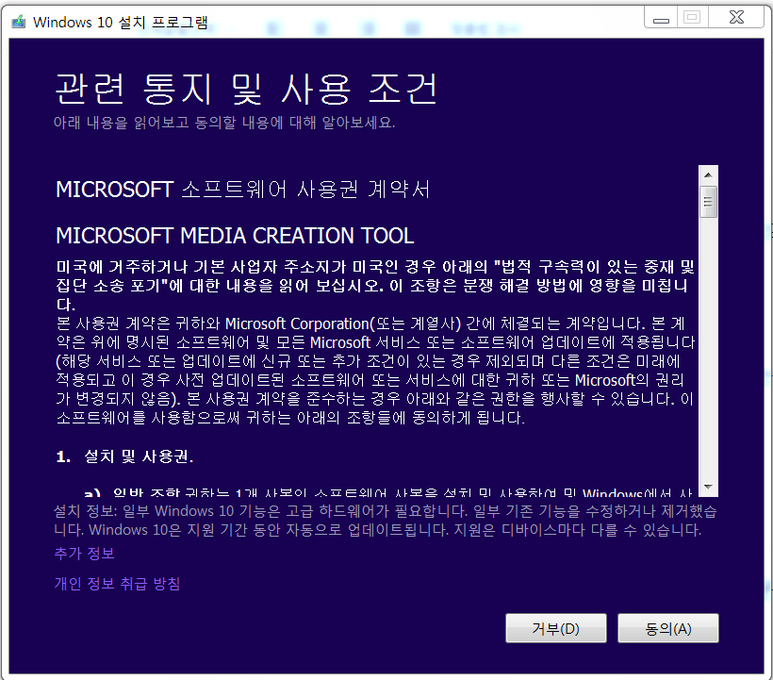Screen dimensions: 773x680
Task: Click the license scrollbar up arrow
Action: [708, 175]
